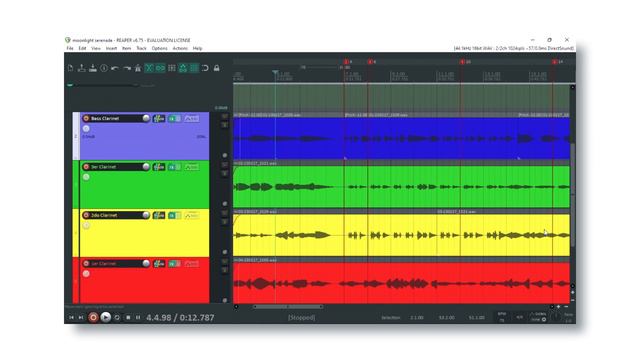
Task: Open project settings from the info icon
Action: [104, 68]
